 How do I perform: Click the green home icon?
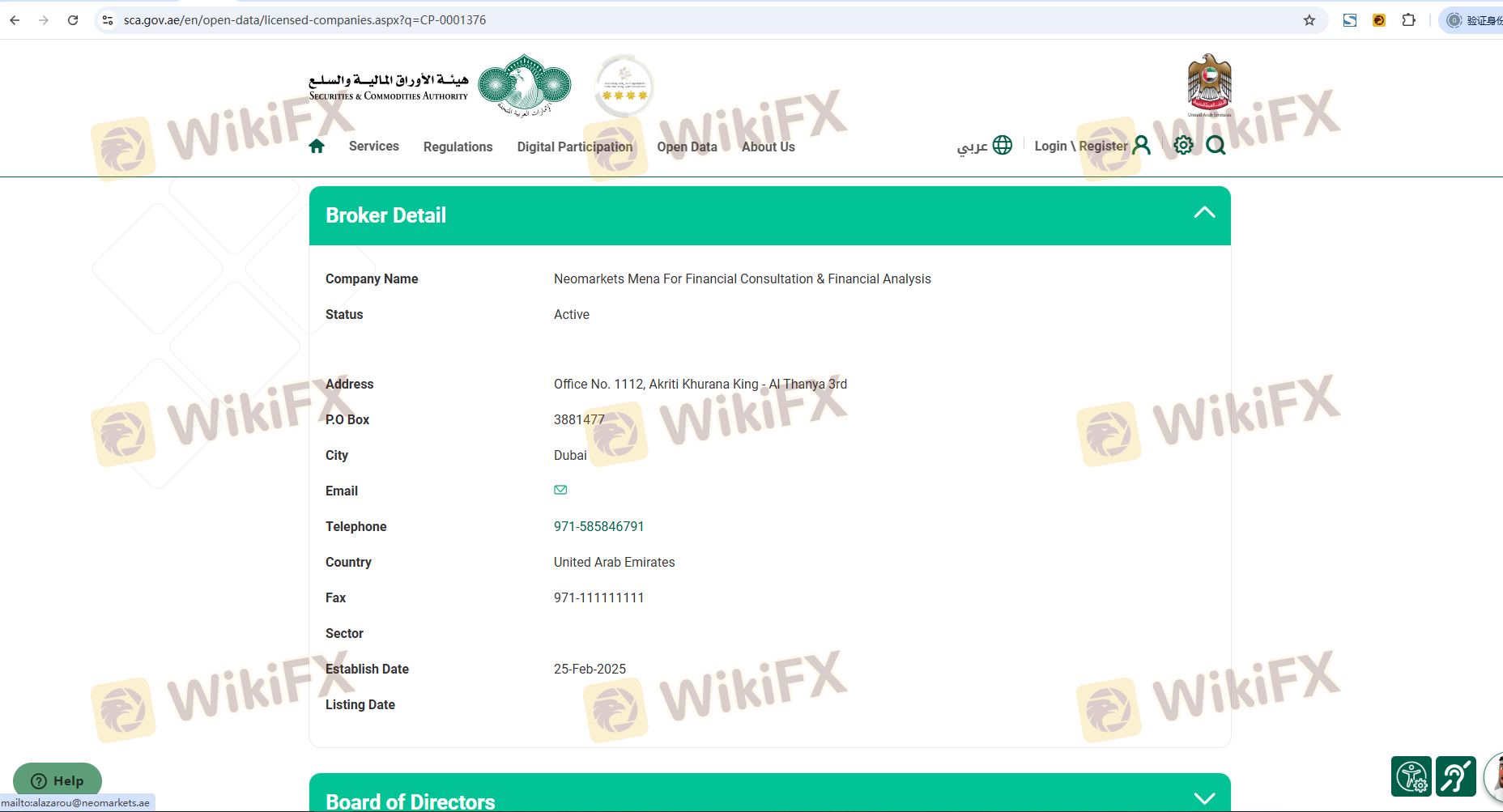317,146
